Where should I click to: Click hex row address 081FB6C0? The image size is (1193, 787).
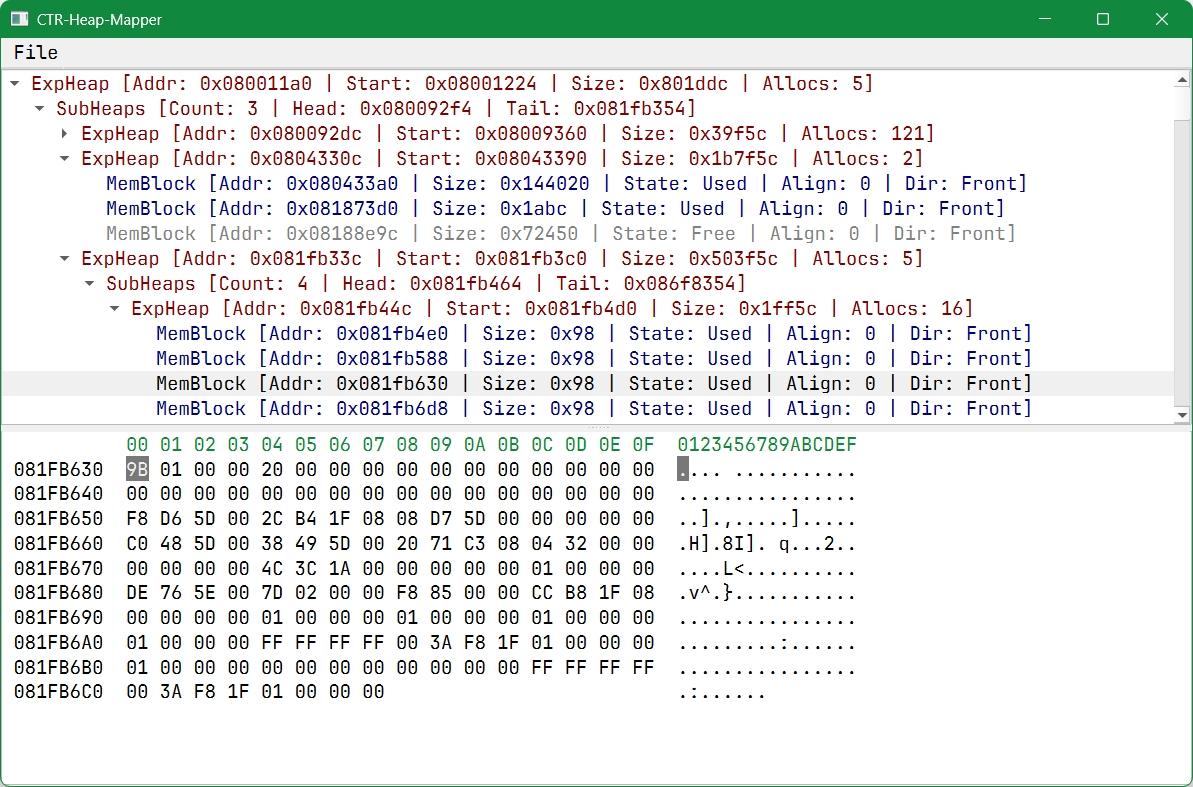[58, 692]
